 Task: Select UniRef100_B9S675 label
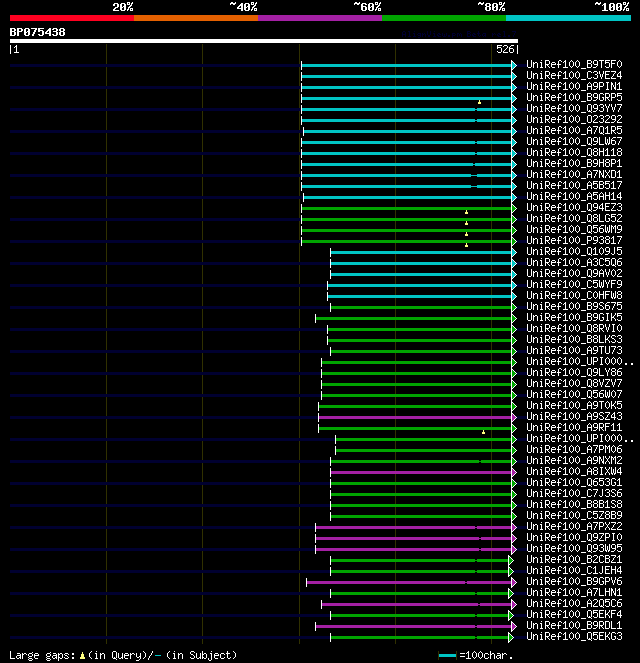[x=574, y=306]
